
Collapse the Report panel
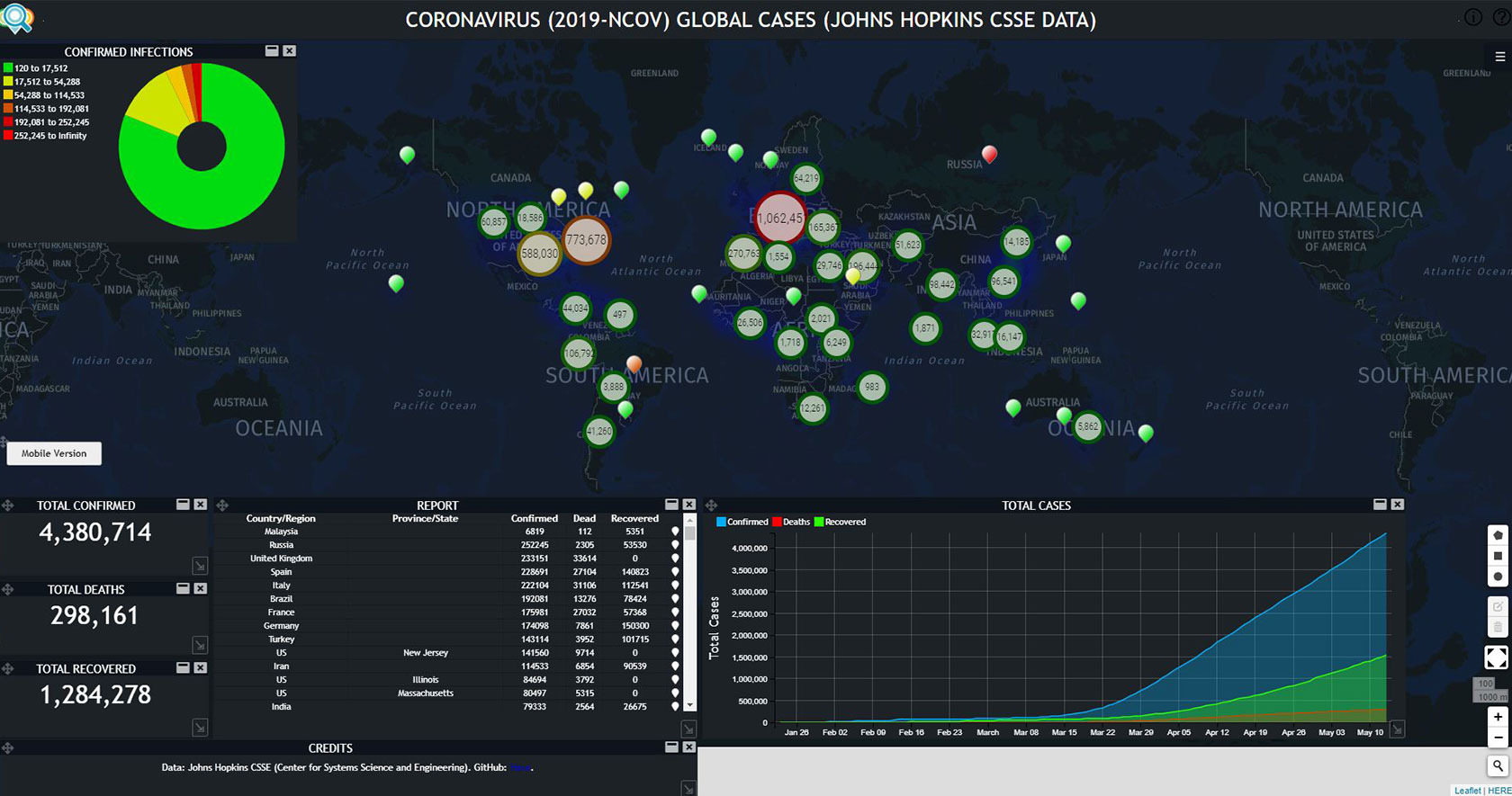tap(671, 505)
